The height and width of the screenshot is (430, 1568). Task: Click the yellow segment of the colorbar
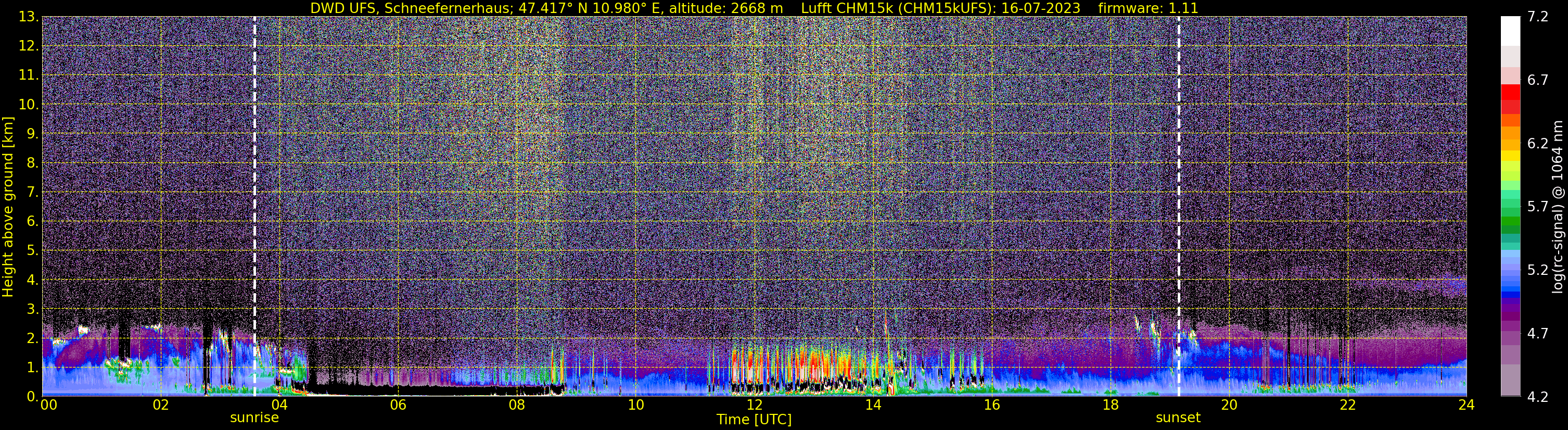[x=1510, y=156]
